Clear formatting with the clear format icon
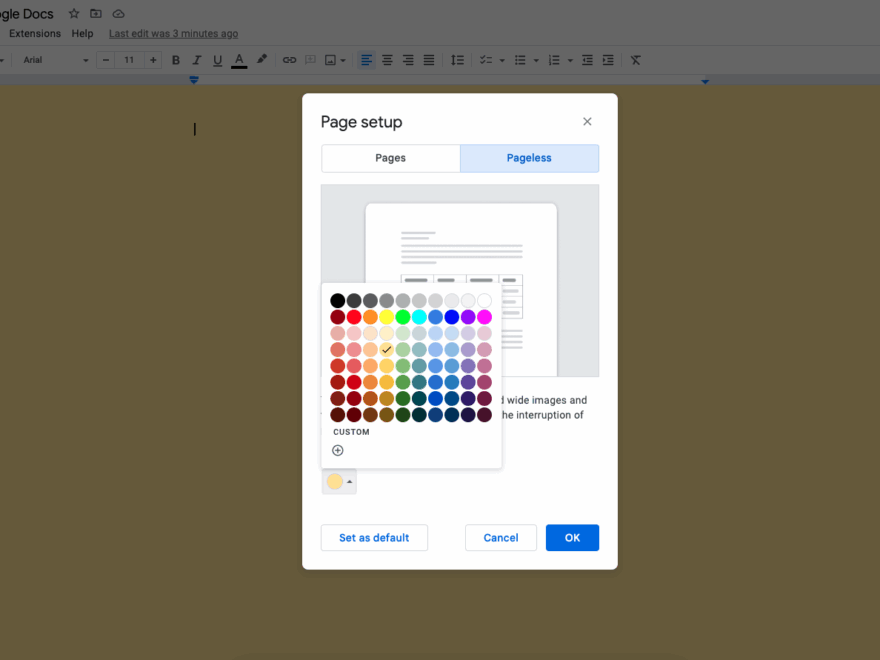Image resolution: width=880 pixels, height=660 pixels. [635, 60]
